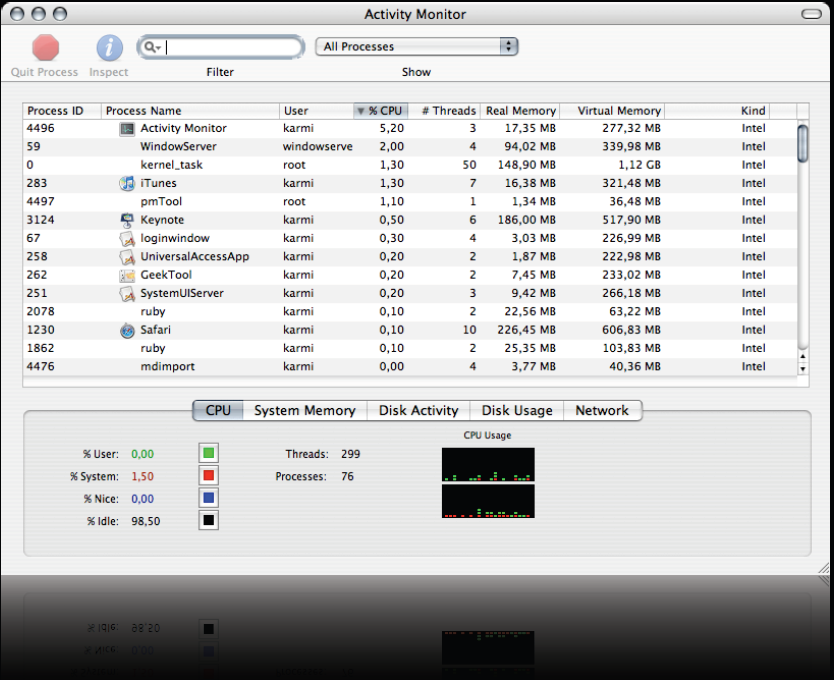Click the GeekTool process icon

[x=127, y=275]
